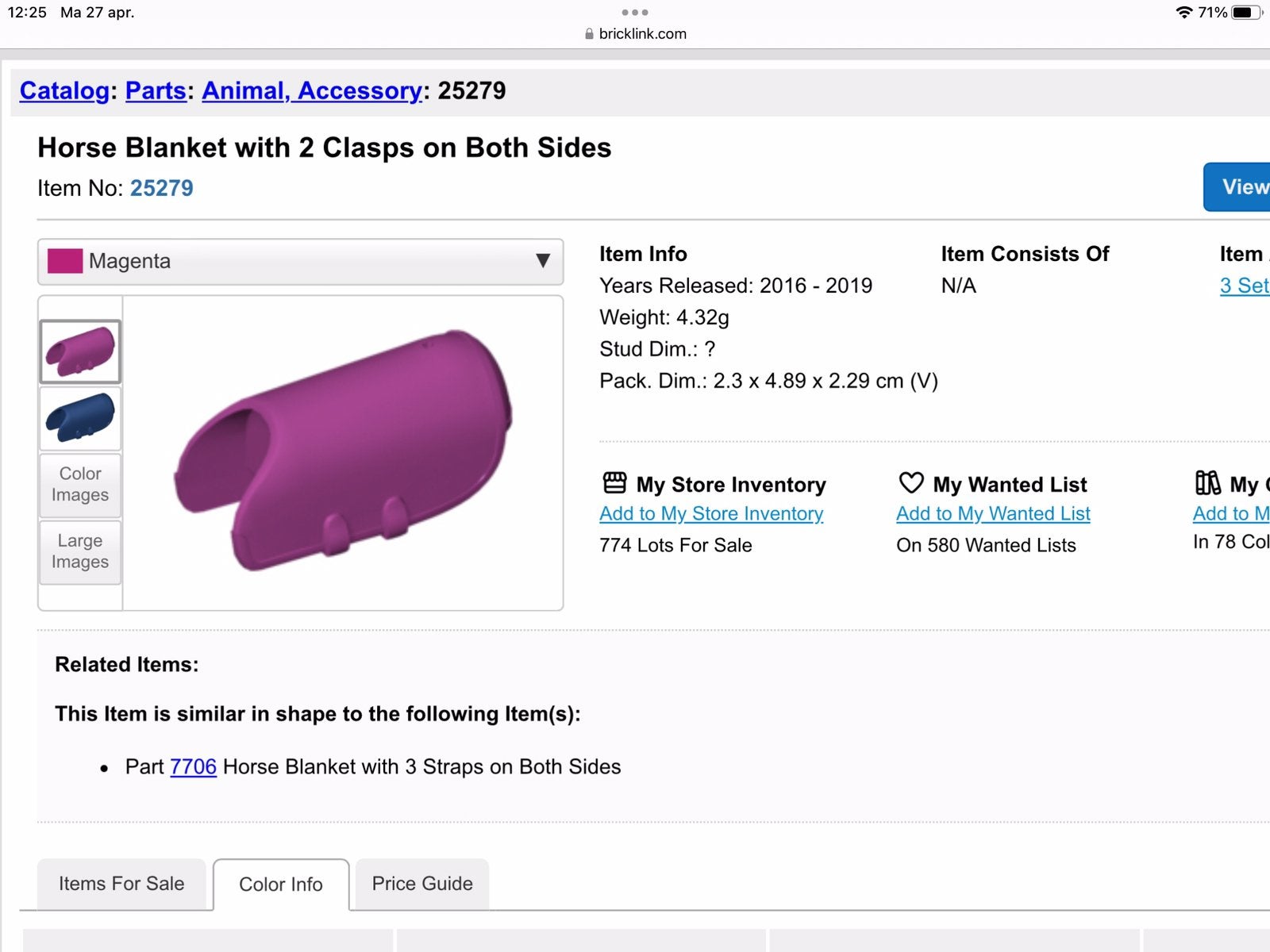
Task: Select the magenta blanket thumbnail
Action: [80, 351]
